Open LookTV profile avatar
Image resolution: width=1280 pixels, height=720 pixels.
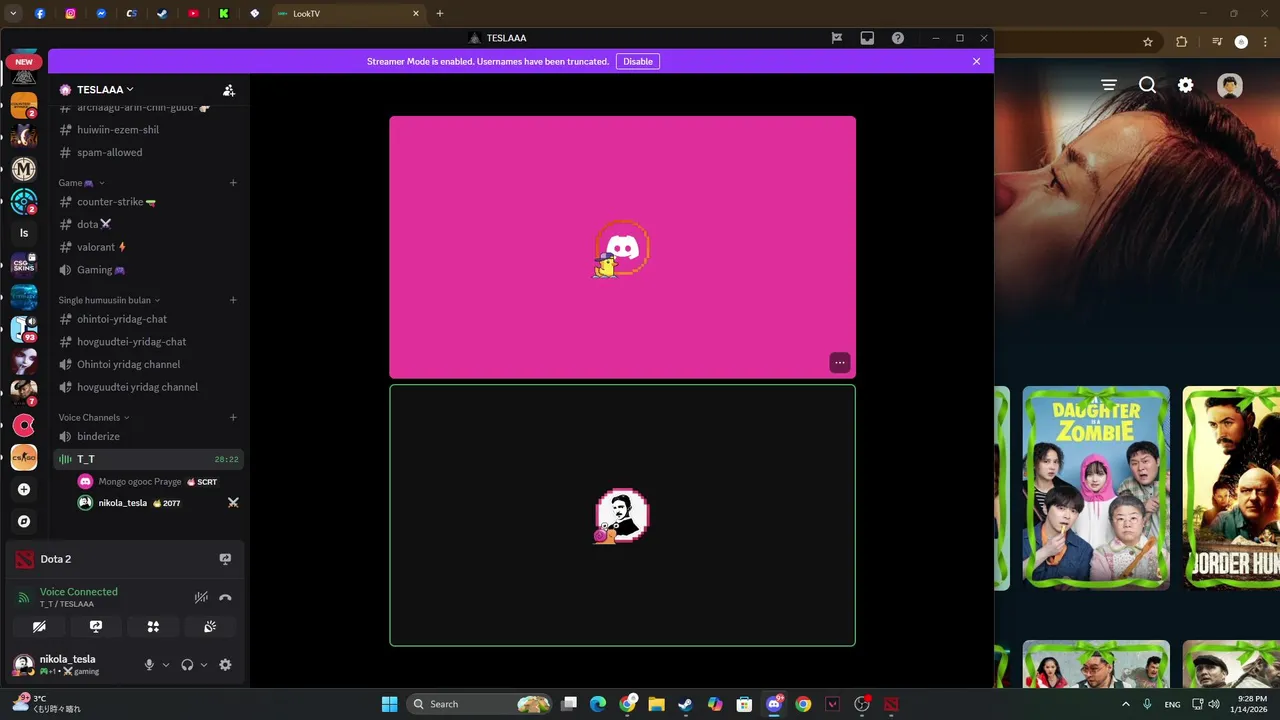click(1229, 85)
